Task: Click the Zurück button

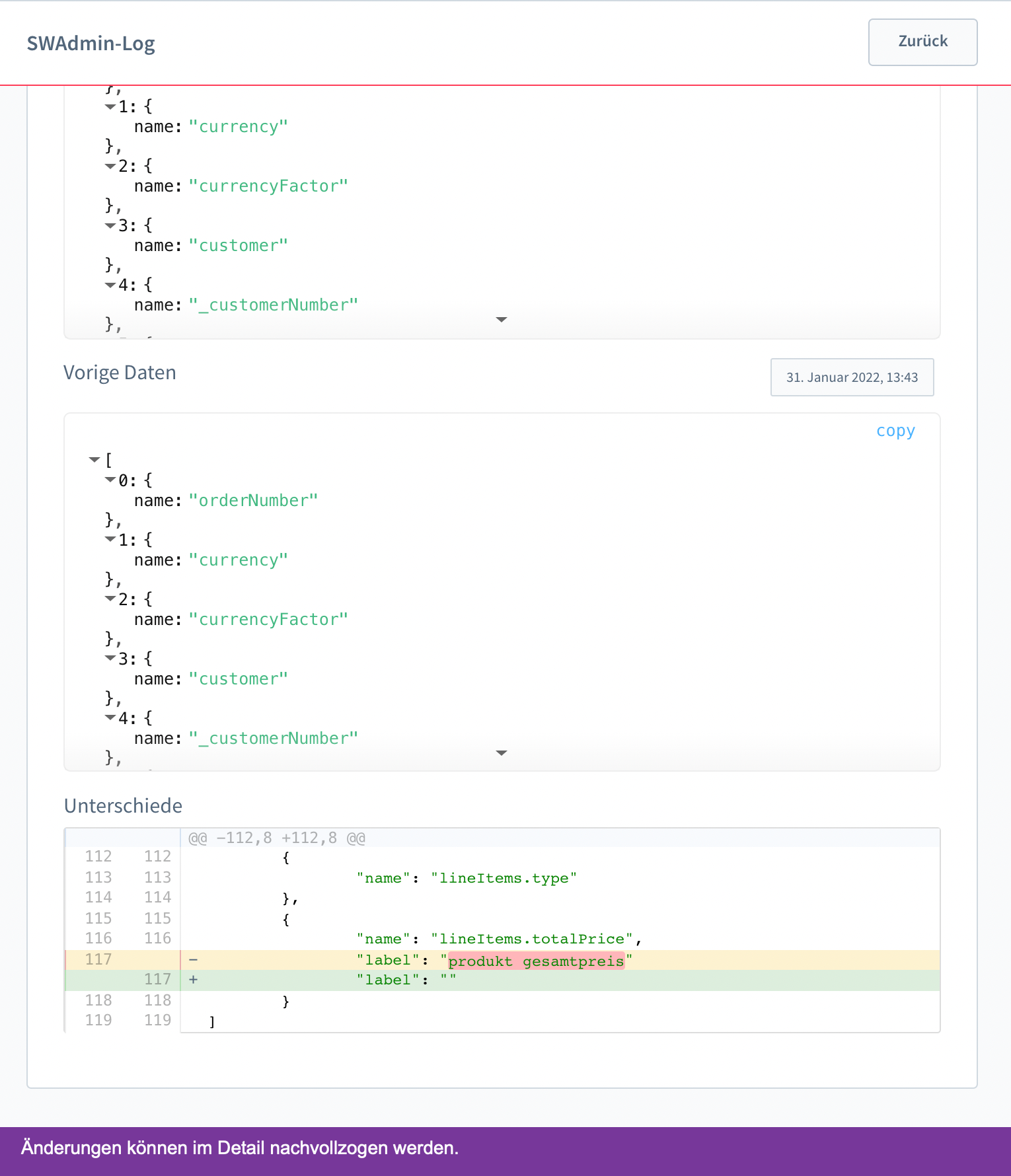Action: click(x=922, y=42)
